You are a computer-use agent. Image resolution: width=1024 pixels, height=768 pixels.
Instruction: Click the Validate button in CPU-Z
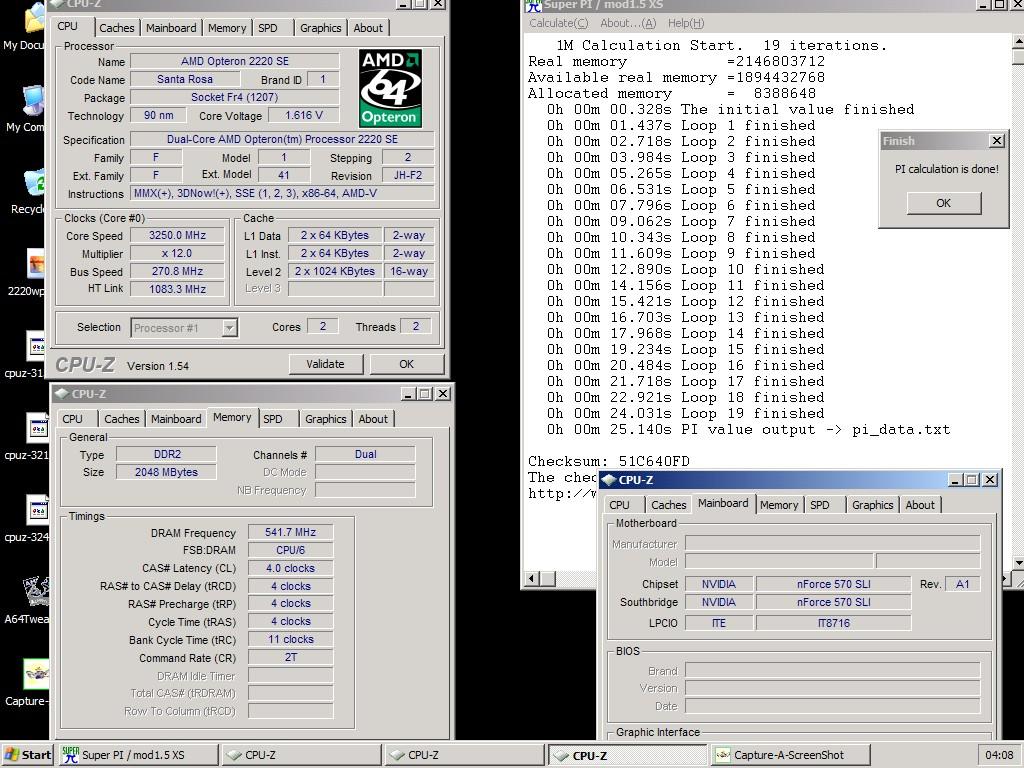coord(325,364)
